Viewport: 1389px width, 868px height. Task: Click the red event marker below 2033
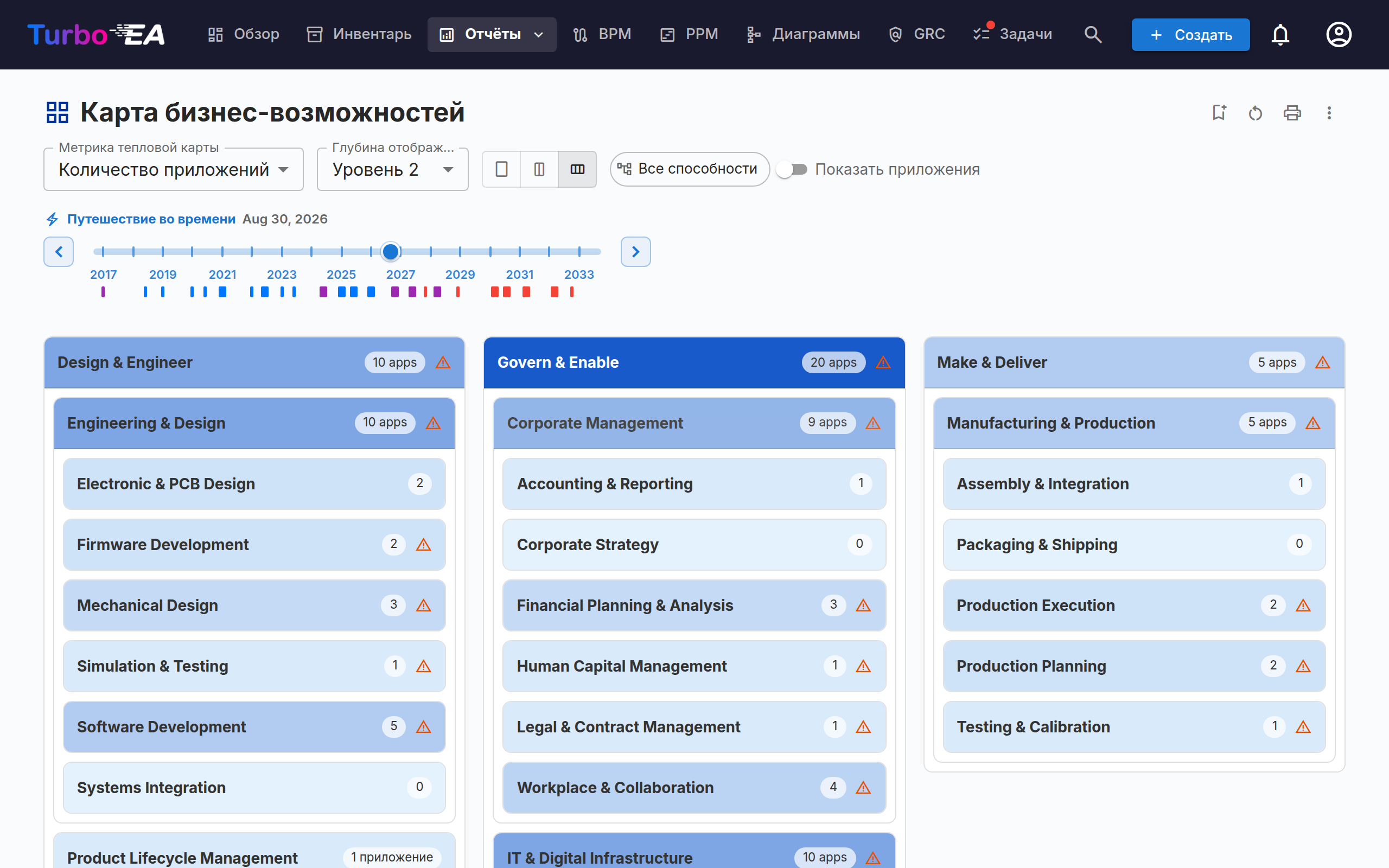click(572, 292)
